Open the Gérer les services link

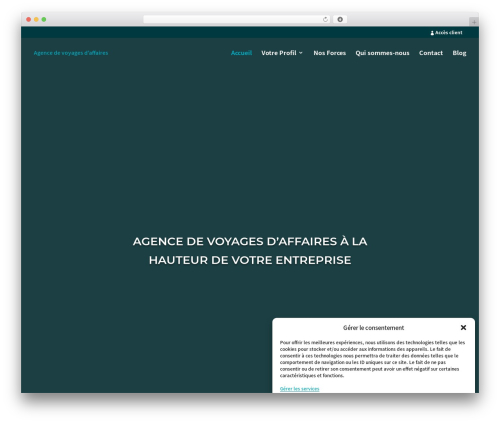coord(299,389)
